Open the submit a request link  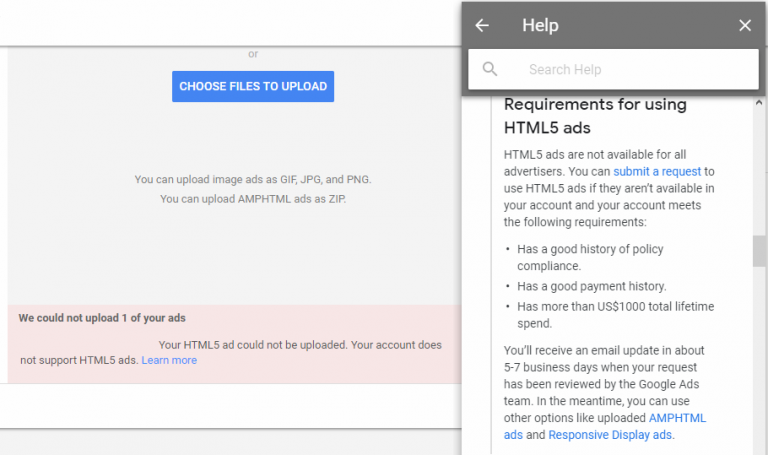click(657, 171)
